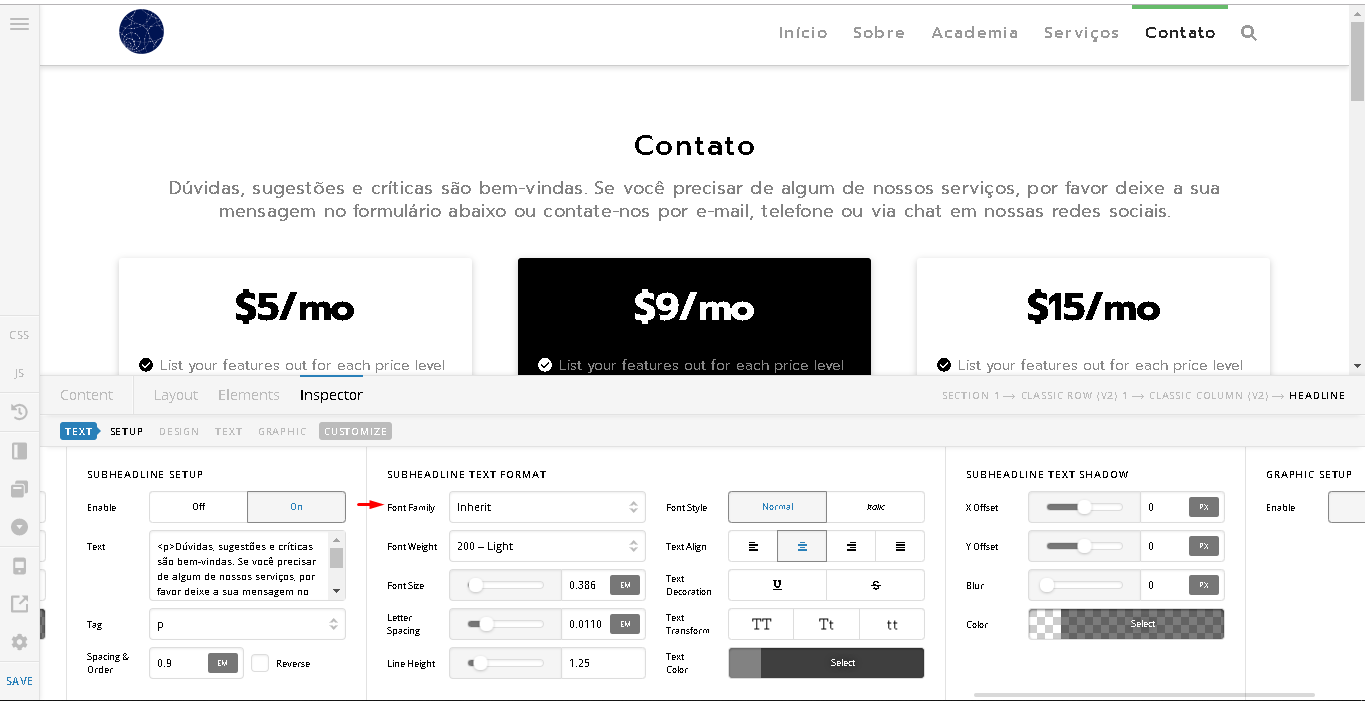
Task: Open the templates stack icon
Action: (19, 489)
